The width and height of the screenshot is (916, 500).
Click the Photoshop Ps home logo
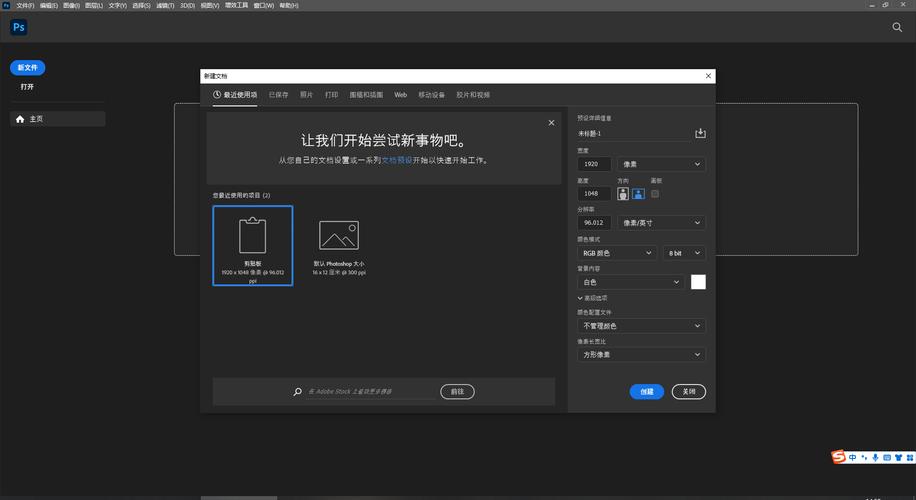point(19,27)
